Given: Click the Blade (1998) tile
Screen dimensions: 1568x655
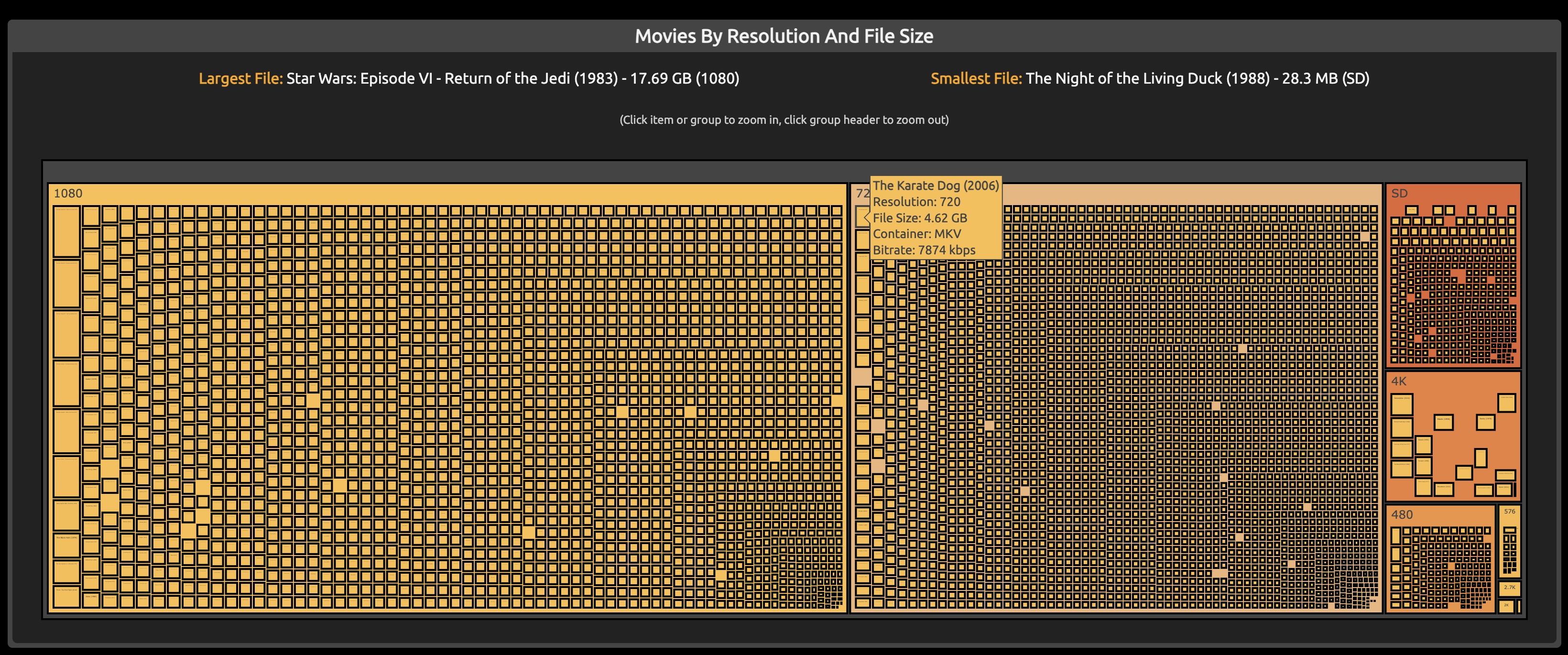Looking at the screenshot, I should coord(1444,423).
